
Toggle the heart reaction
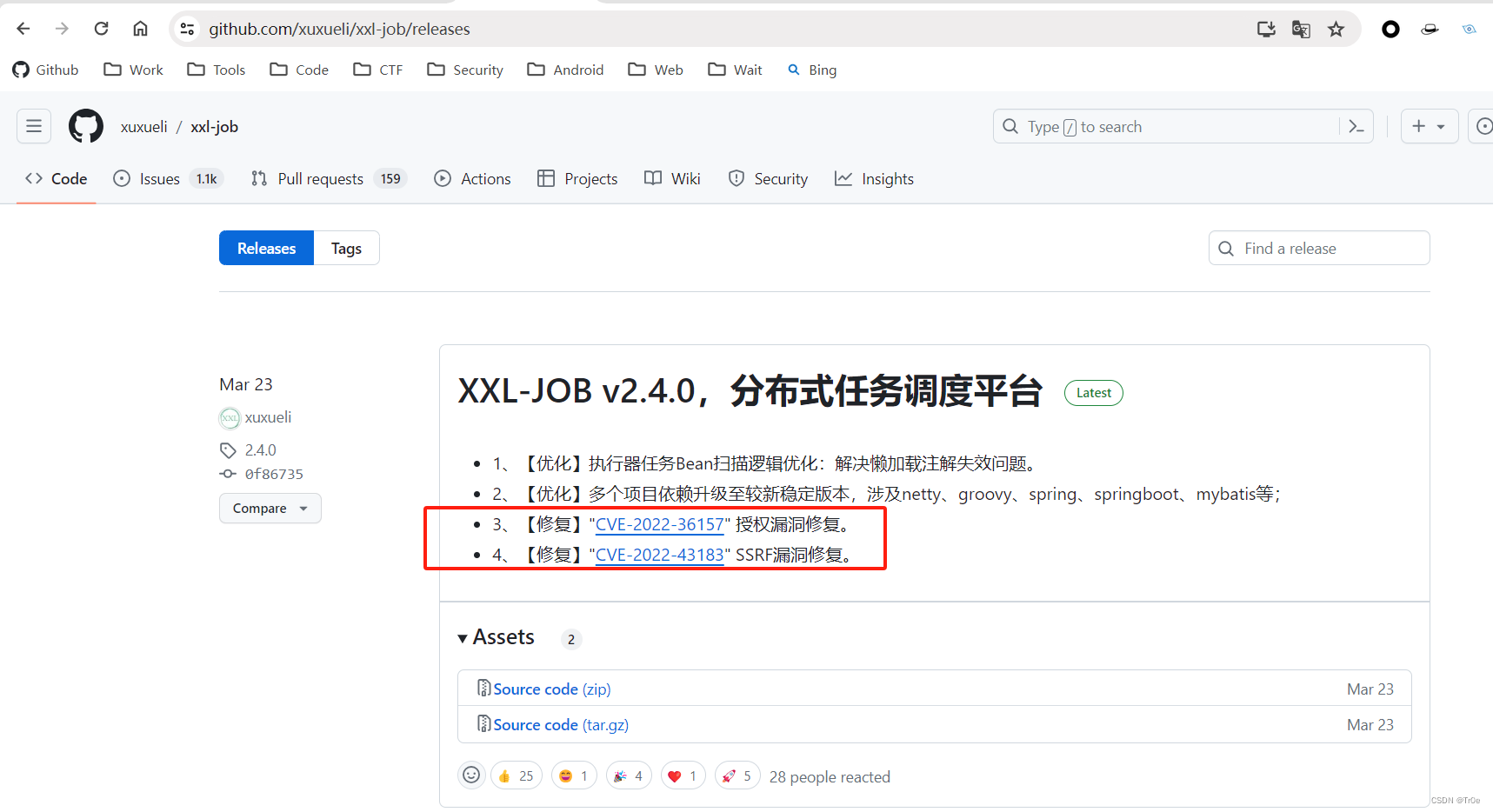(x=683, y=775)
